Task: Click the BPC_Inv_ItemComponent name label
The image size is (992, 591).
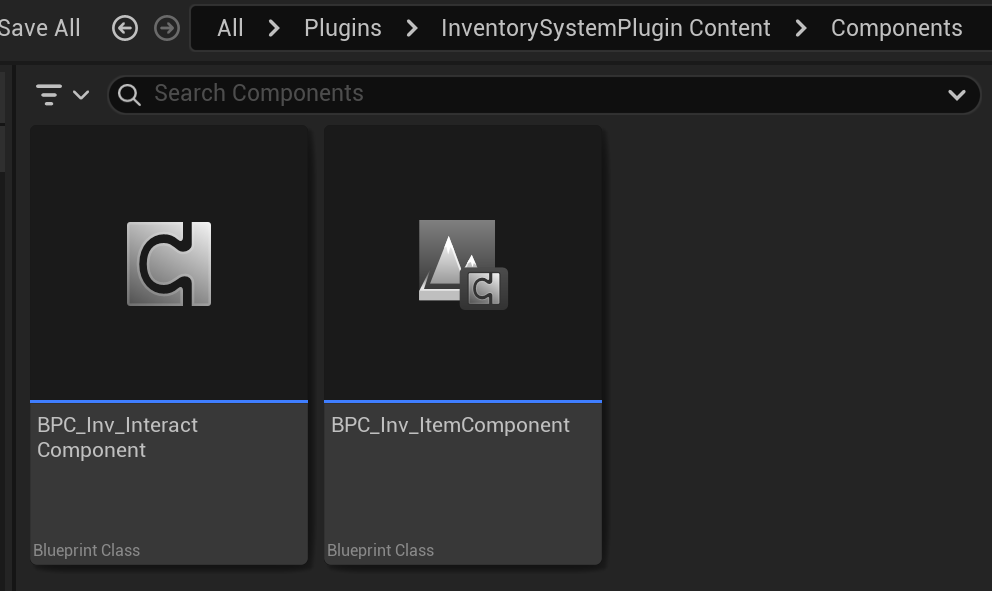Action: pyautogui.click(x=450, y=425)
